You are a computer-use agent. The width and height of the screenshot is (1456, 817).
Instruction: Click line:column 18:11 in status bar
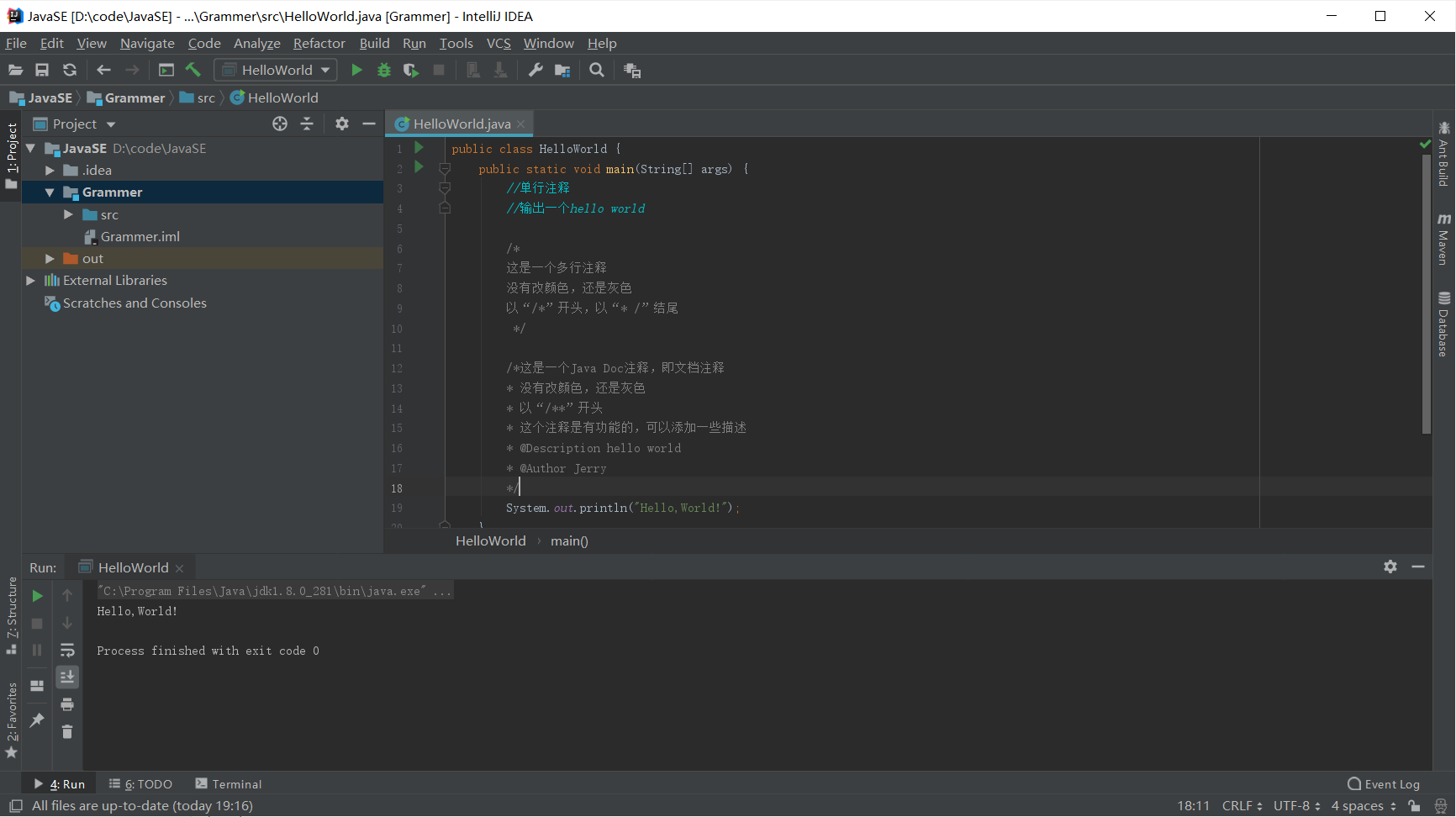(1193, 805)
